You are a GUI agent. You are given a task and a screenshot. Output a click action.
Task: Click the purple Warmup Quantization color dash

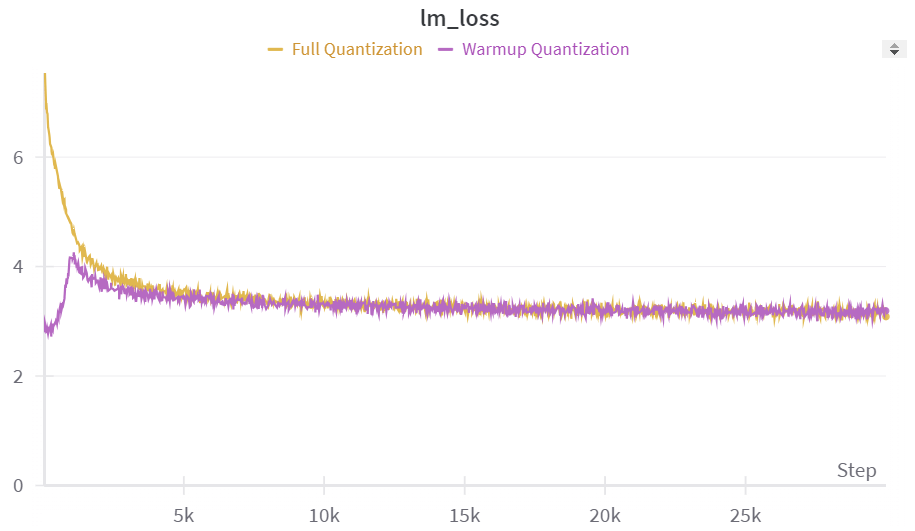446,49
